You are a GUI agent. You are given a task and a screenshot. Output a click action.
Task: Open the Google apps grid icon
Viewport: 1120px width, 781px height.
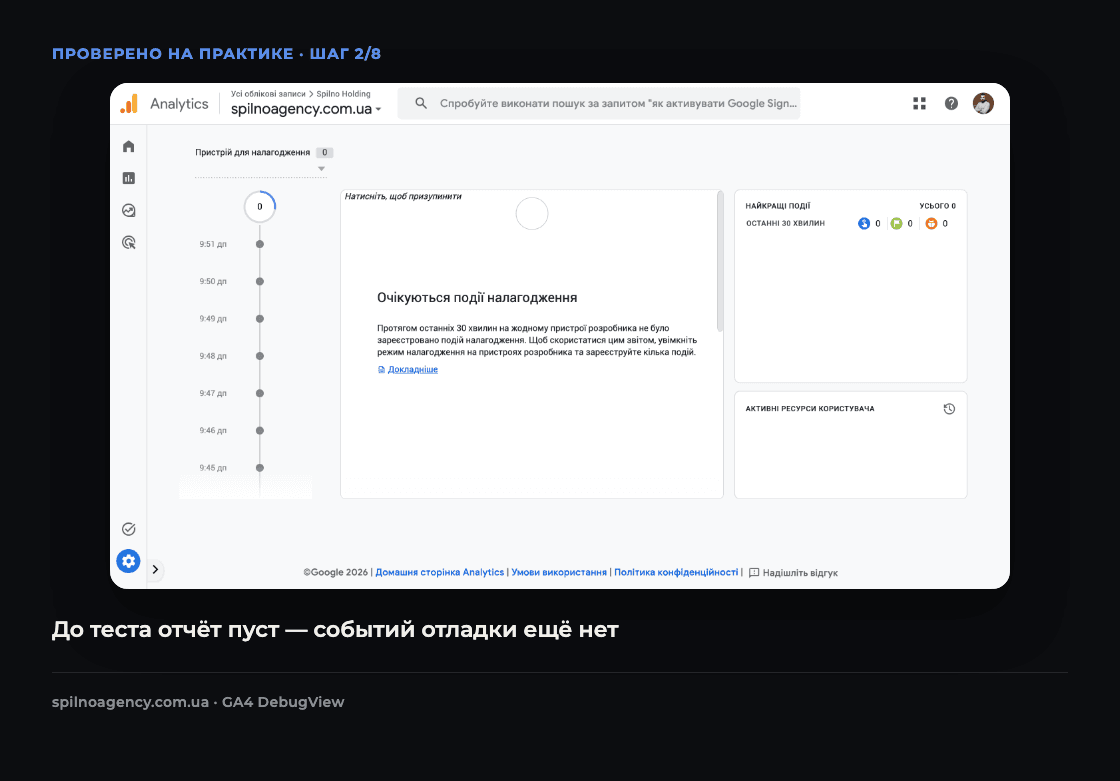[x=919, y=104]
